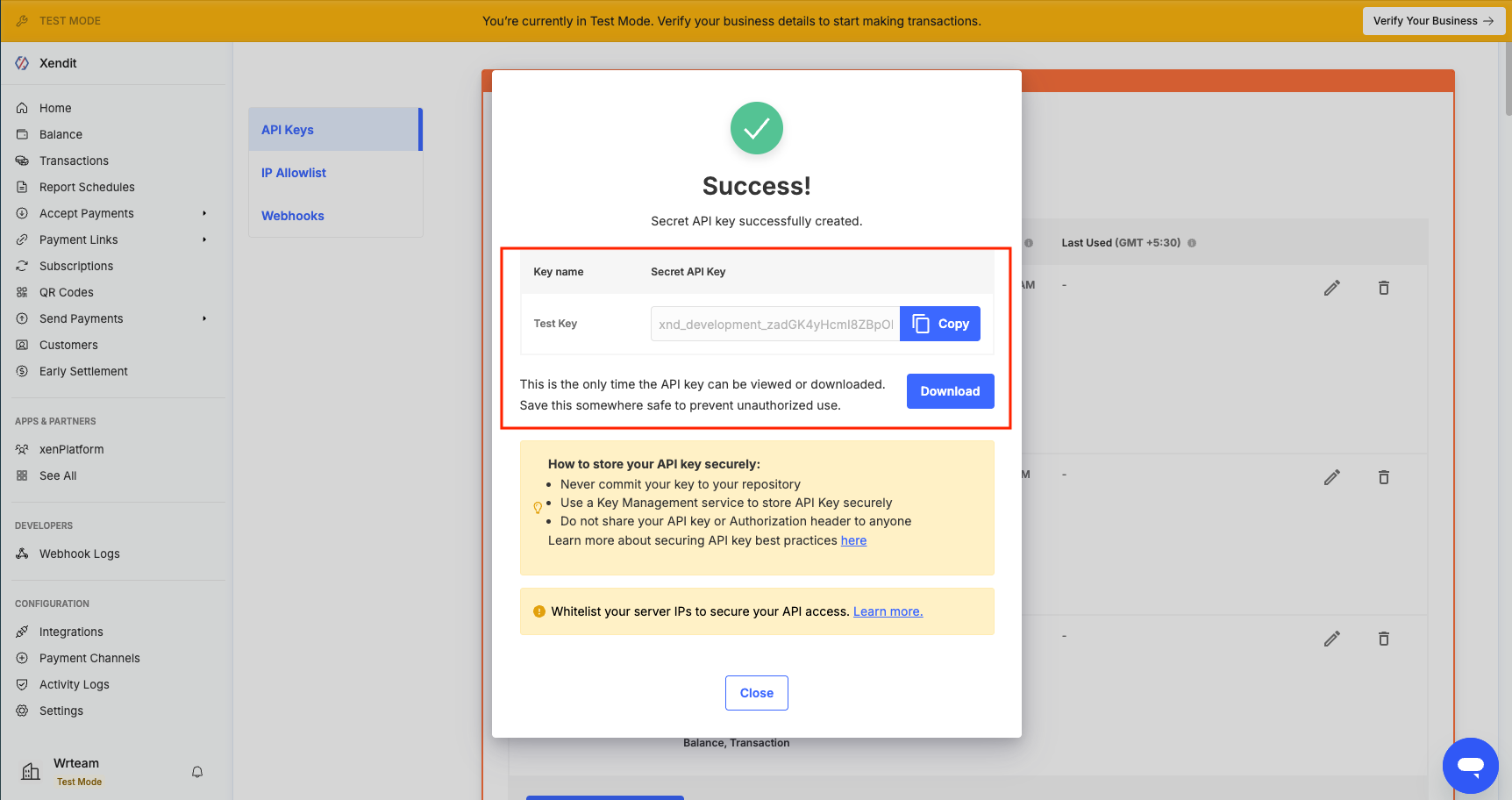The image size is (1512, 800).
Task: Click the delete trash icon in third row
Action: point(1383,639)
